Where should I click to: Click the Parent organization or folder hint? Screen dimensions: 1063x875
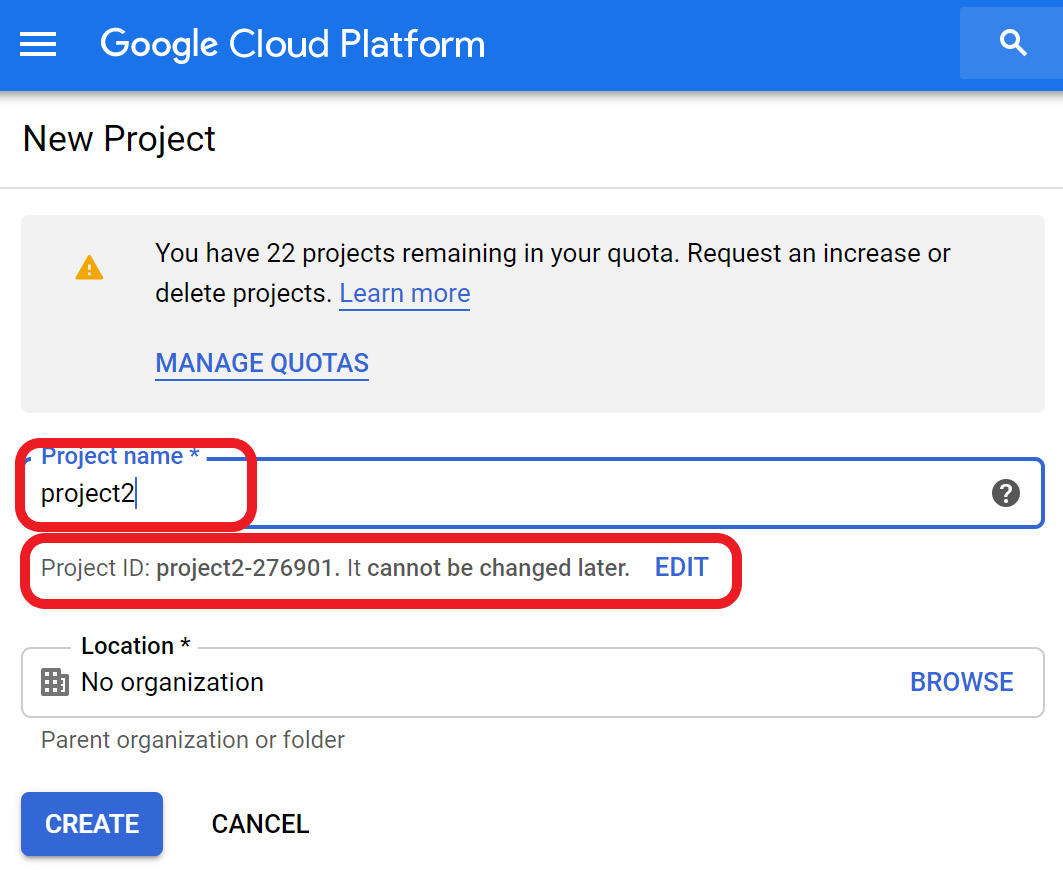point(193,740)
